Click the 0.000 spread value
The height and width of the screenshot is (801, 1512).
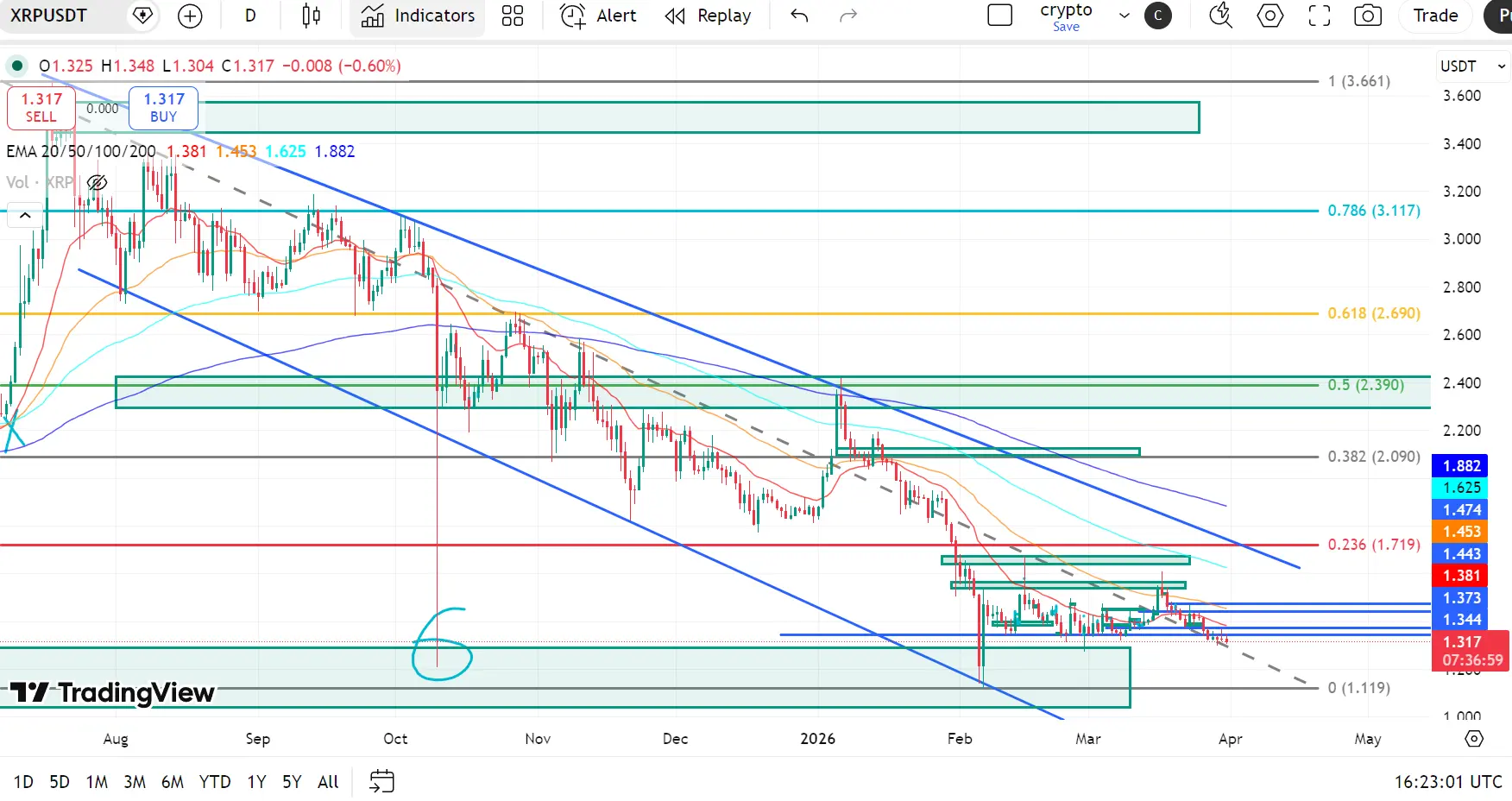tap(103, 109)
